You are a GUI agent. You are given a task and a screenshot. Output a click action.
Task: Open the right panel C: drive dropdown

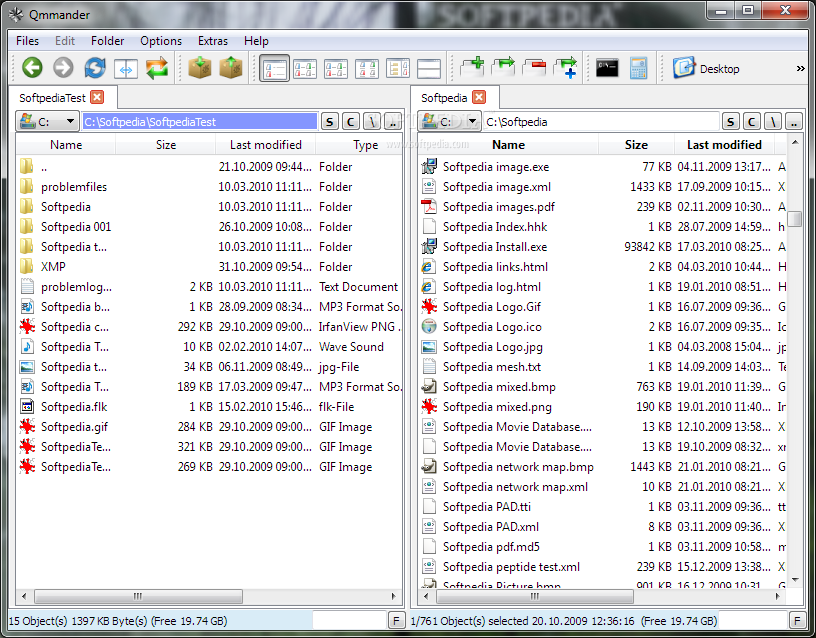[x=450, y=122]
